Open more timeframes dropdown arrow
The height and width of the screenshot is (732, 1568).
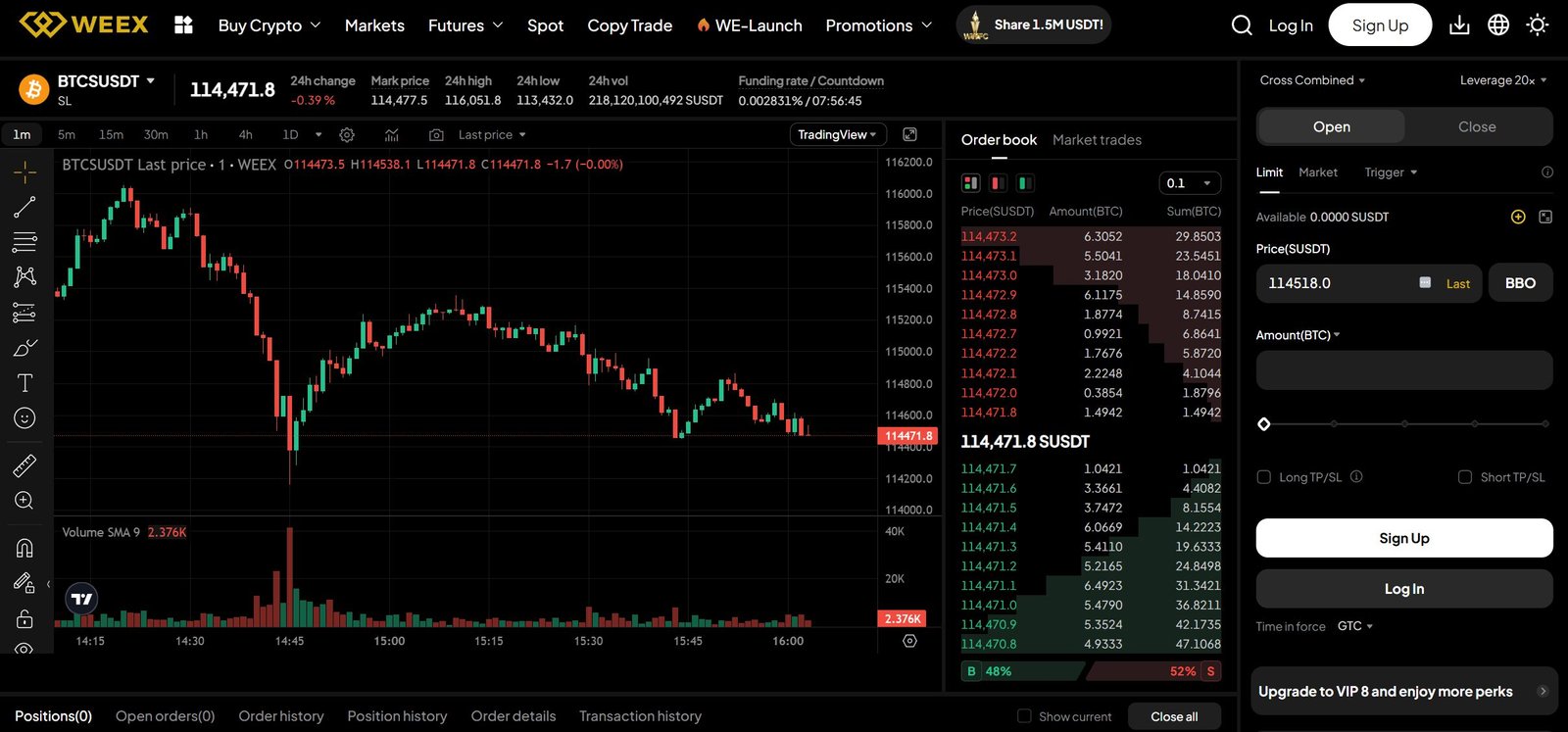318,135
